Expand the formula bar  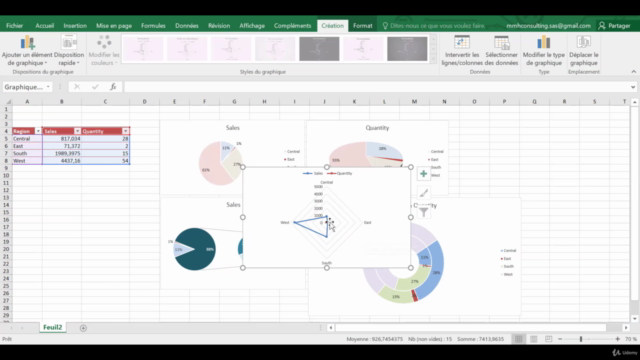(633, 87)
